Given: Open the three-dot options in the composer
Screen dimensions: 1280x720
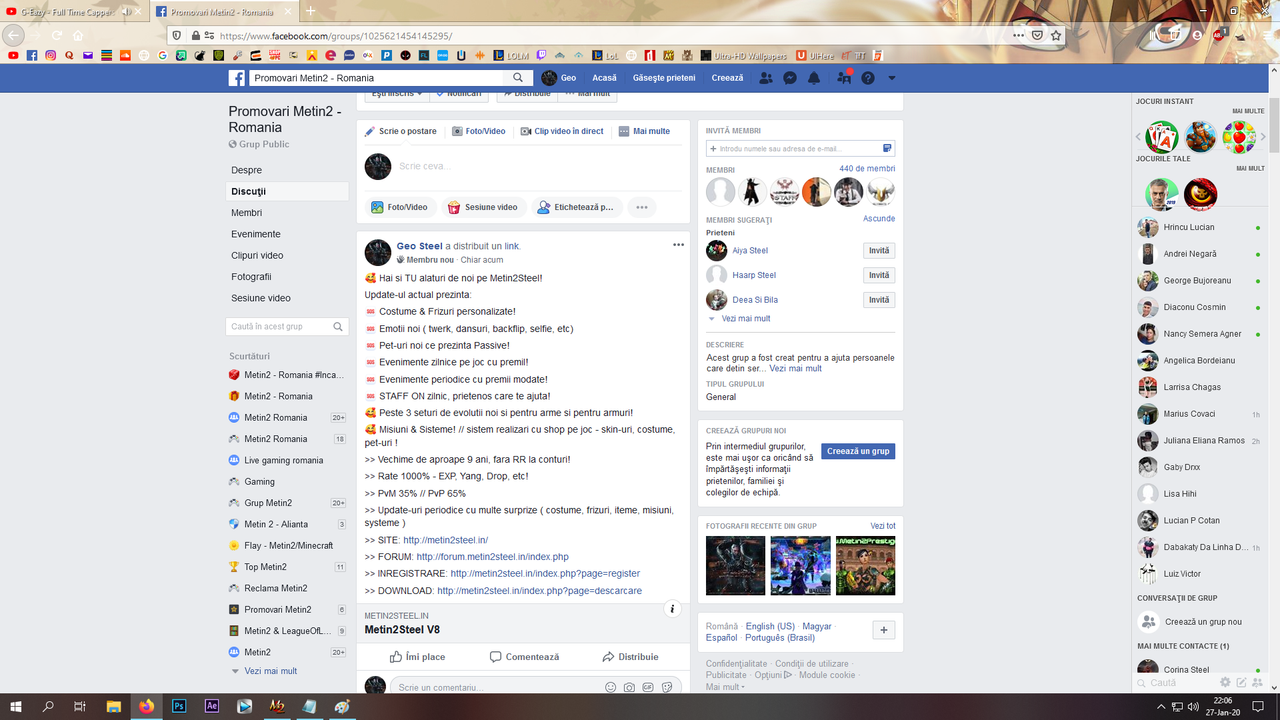Looking at the screenshot, I should [642, 207].
